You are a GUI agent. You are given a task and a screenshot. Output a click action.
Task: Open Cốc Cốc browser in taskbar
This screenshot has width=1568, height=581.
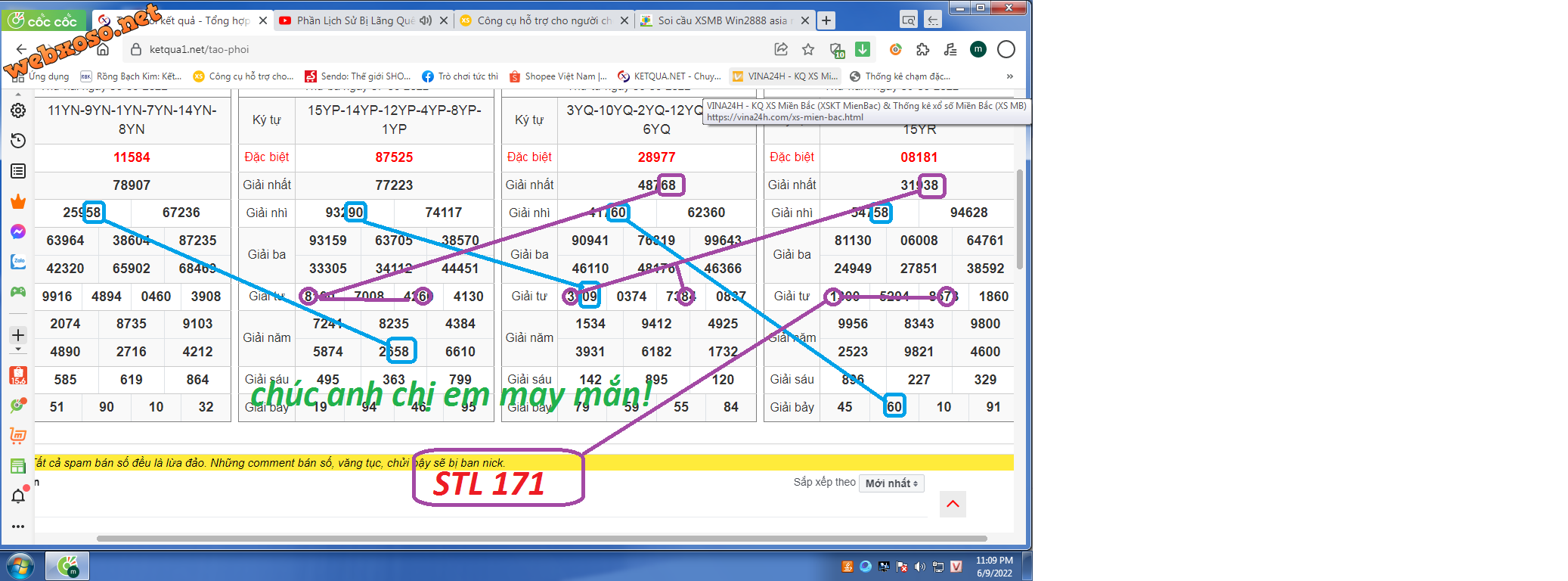point(67,566)
